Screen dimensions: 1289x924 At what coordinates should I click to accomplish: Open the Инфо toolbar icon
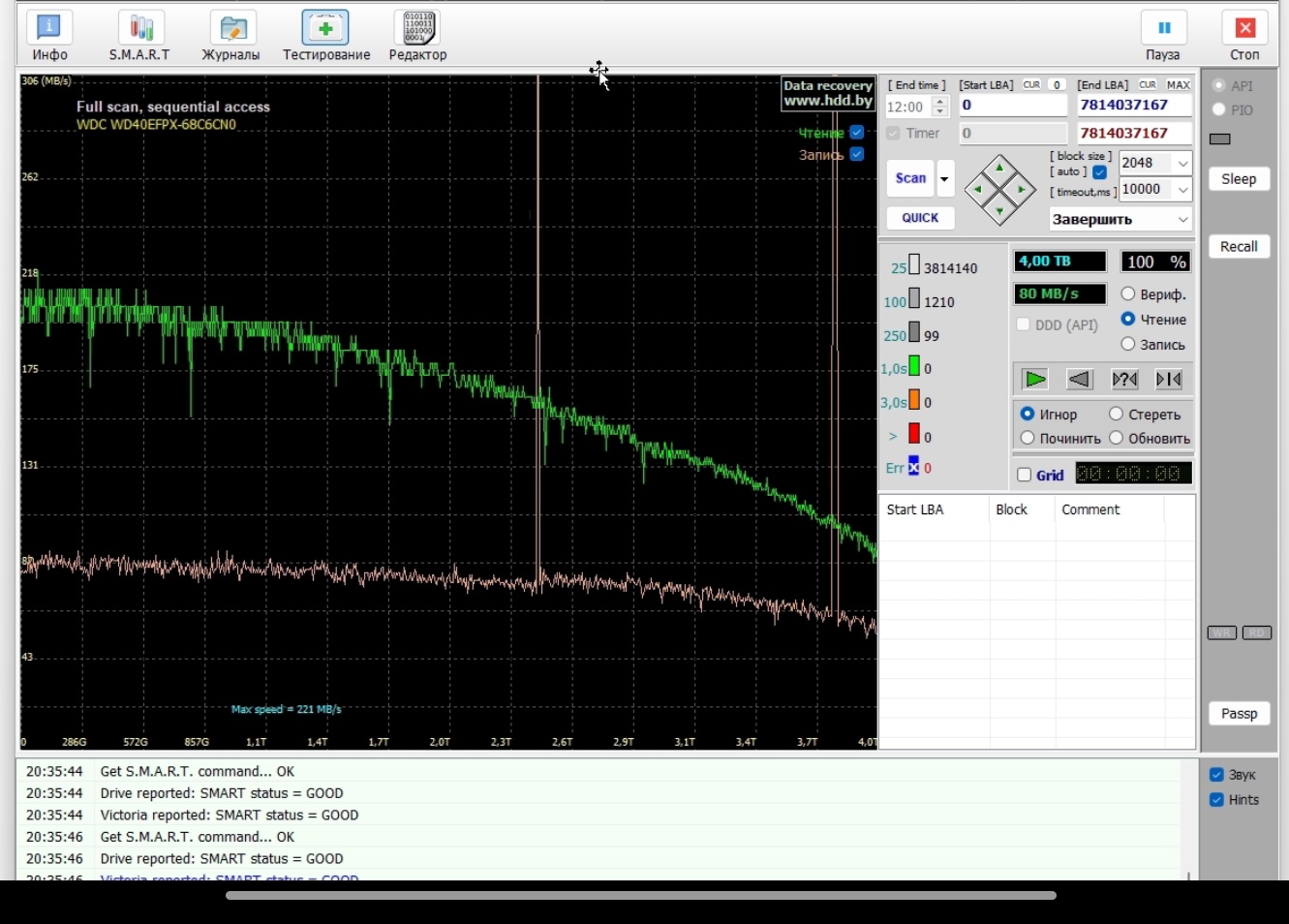(48, 36)
